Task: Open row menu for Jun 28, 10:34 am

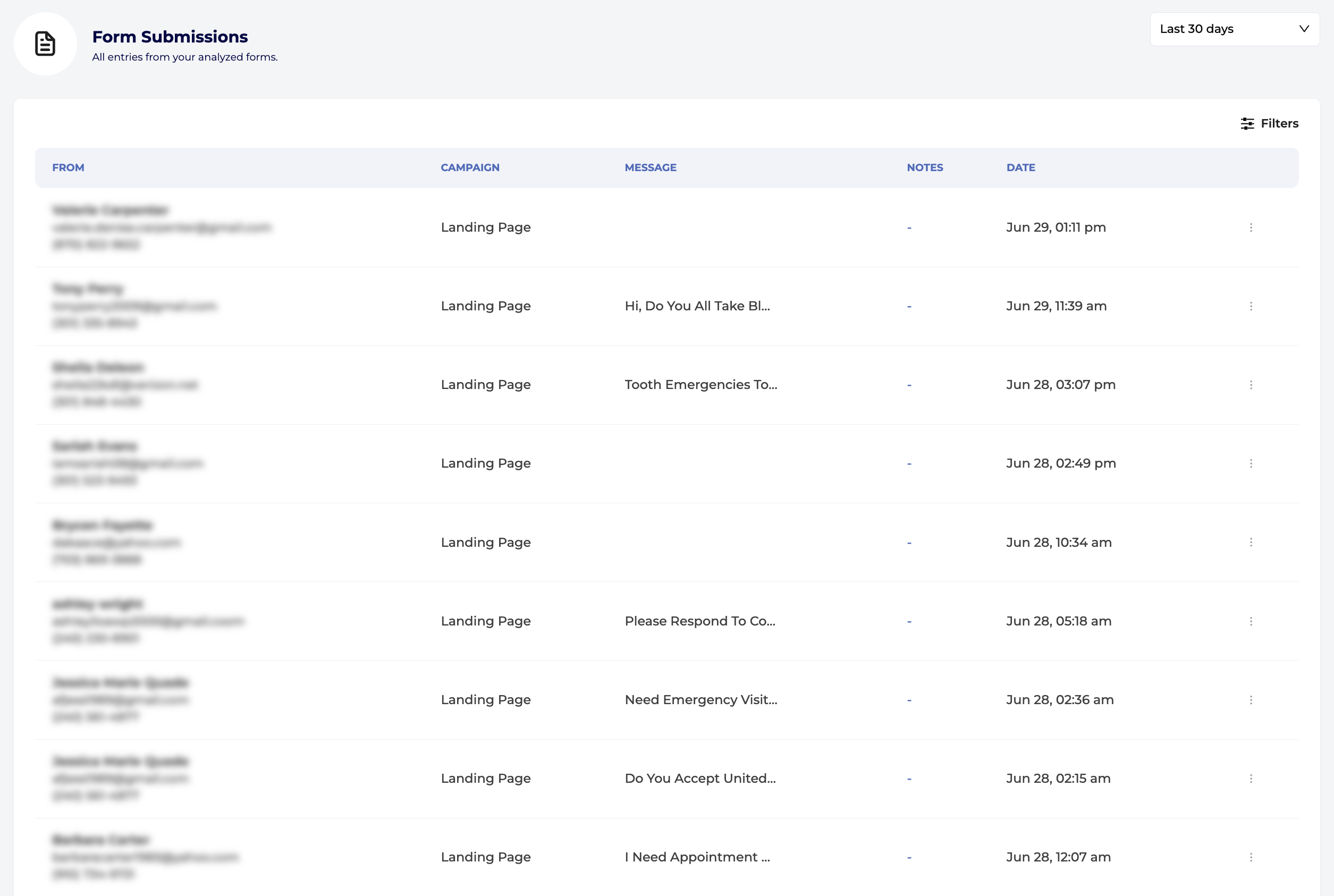Action: pyautogui.click(x=1251, y=542)
